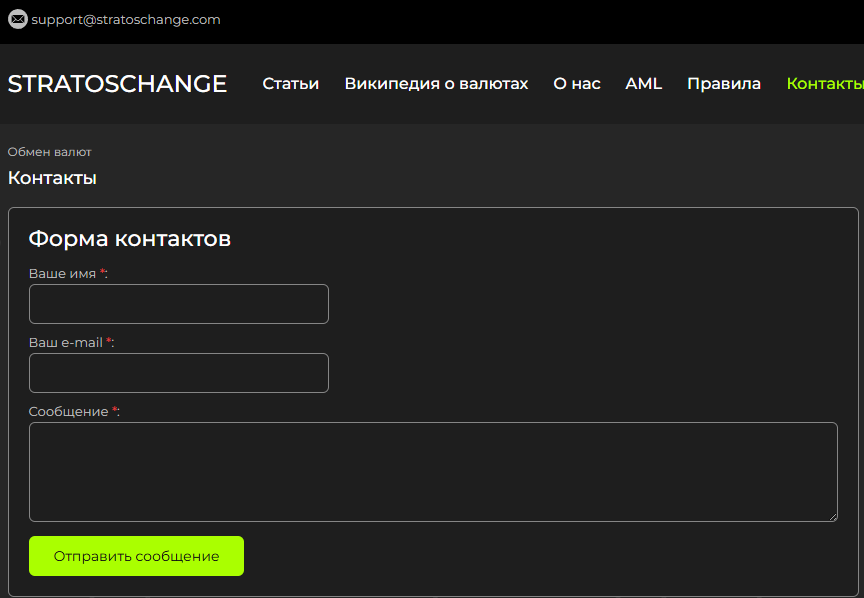
Task: Open the STRATOSCHANGE logo link
Action: click(117, 84)
